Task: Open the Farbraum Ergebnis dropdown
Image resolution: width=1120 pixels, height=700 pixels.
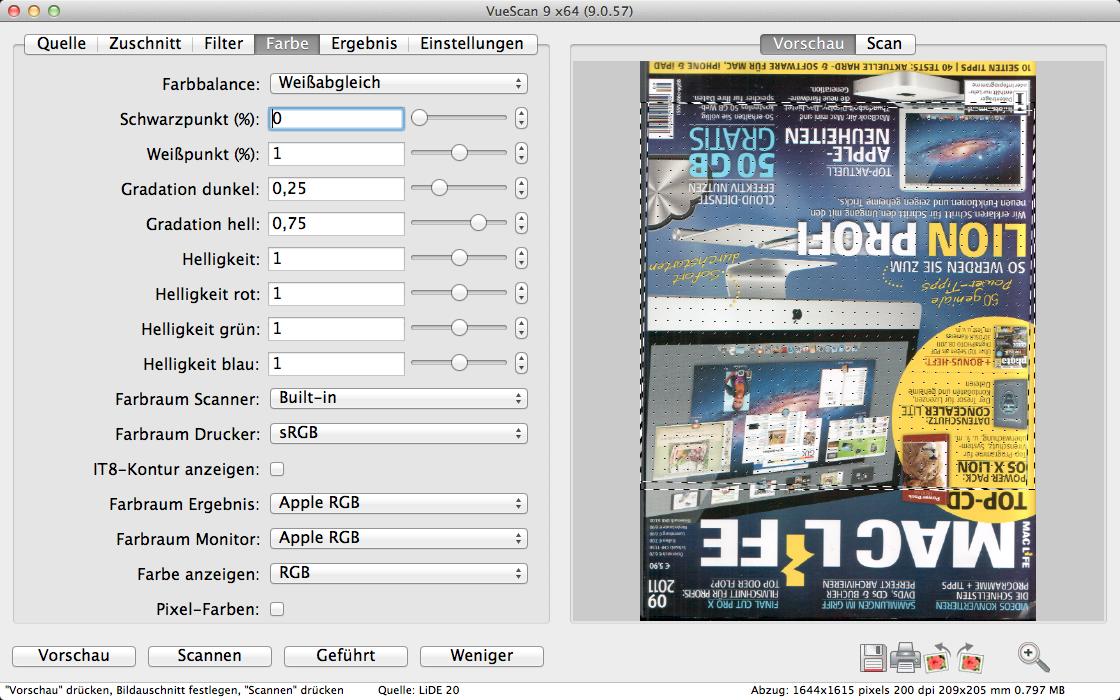Action: tap(399, 503)
